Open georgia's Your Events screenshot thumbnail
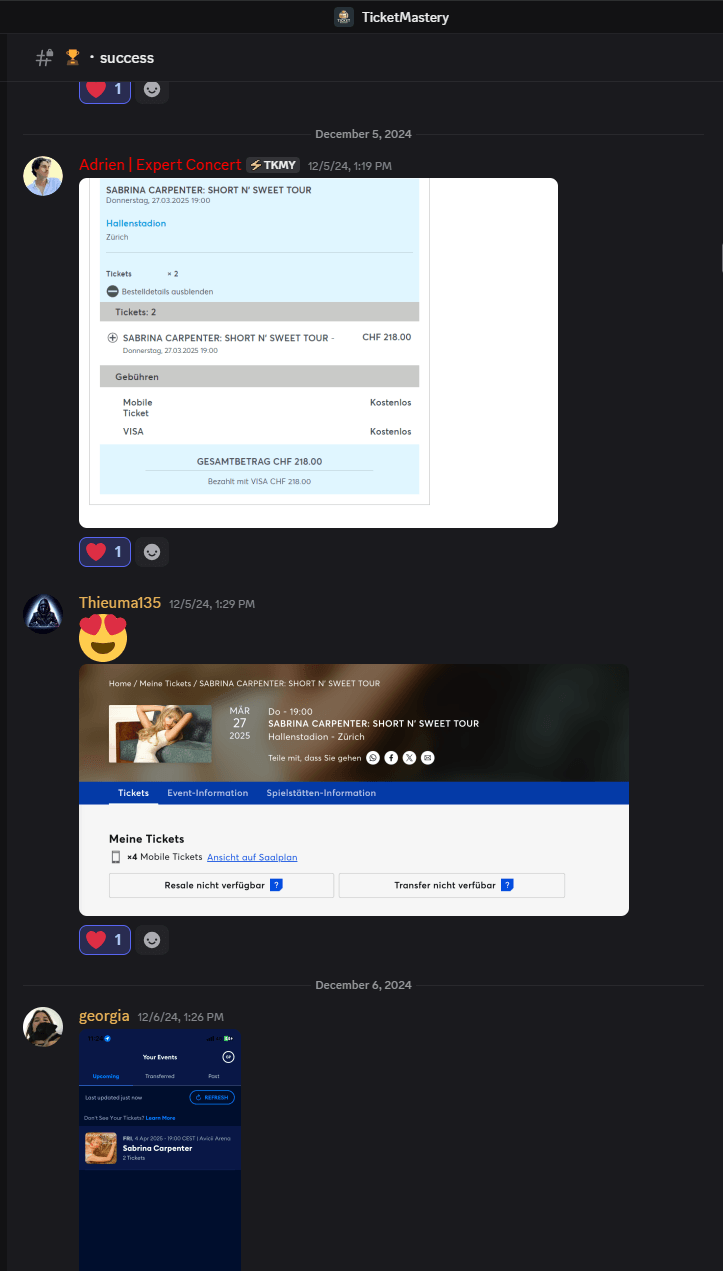The image size is (723, 1271). 160,1150
